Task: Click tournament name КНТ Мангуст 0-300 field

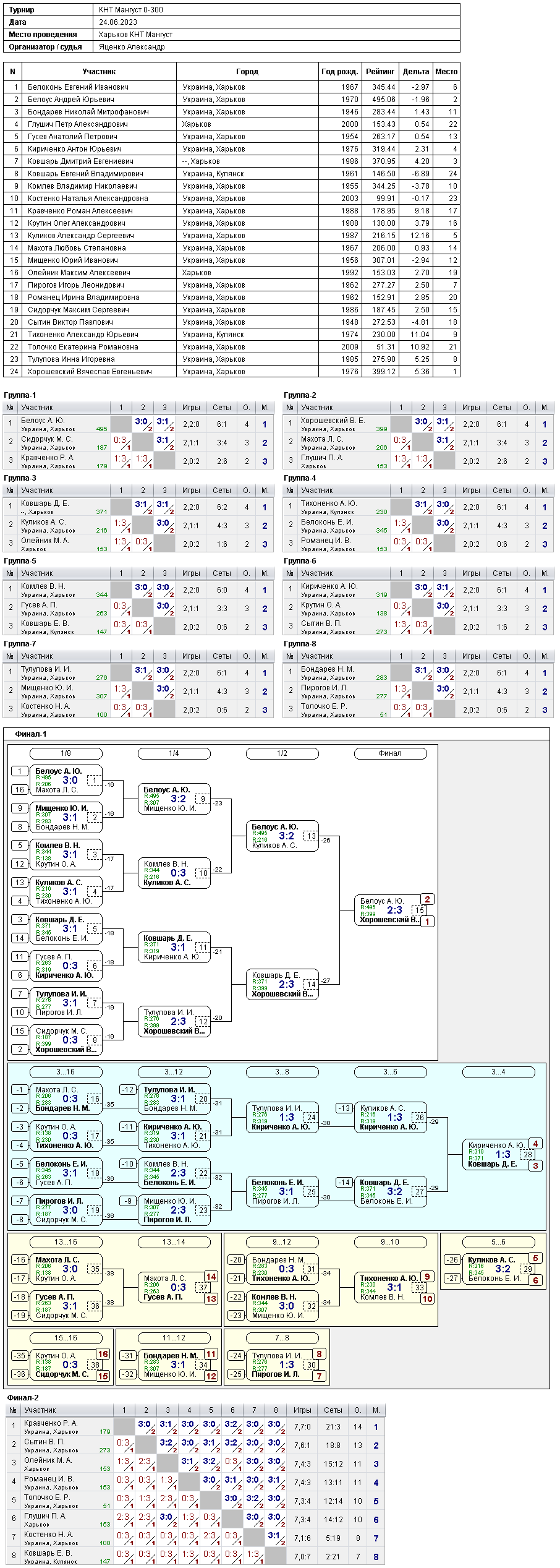Action: [x=131, y=10]
